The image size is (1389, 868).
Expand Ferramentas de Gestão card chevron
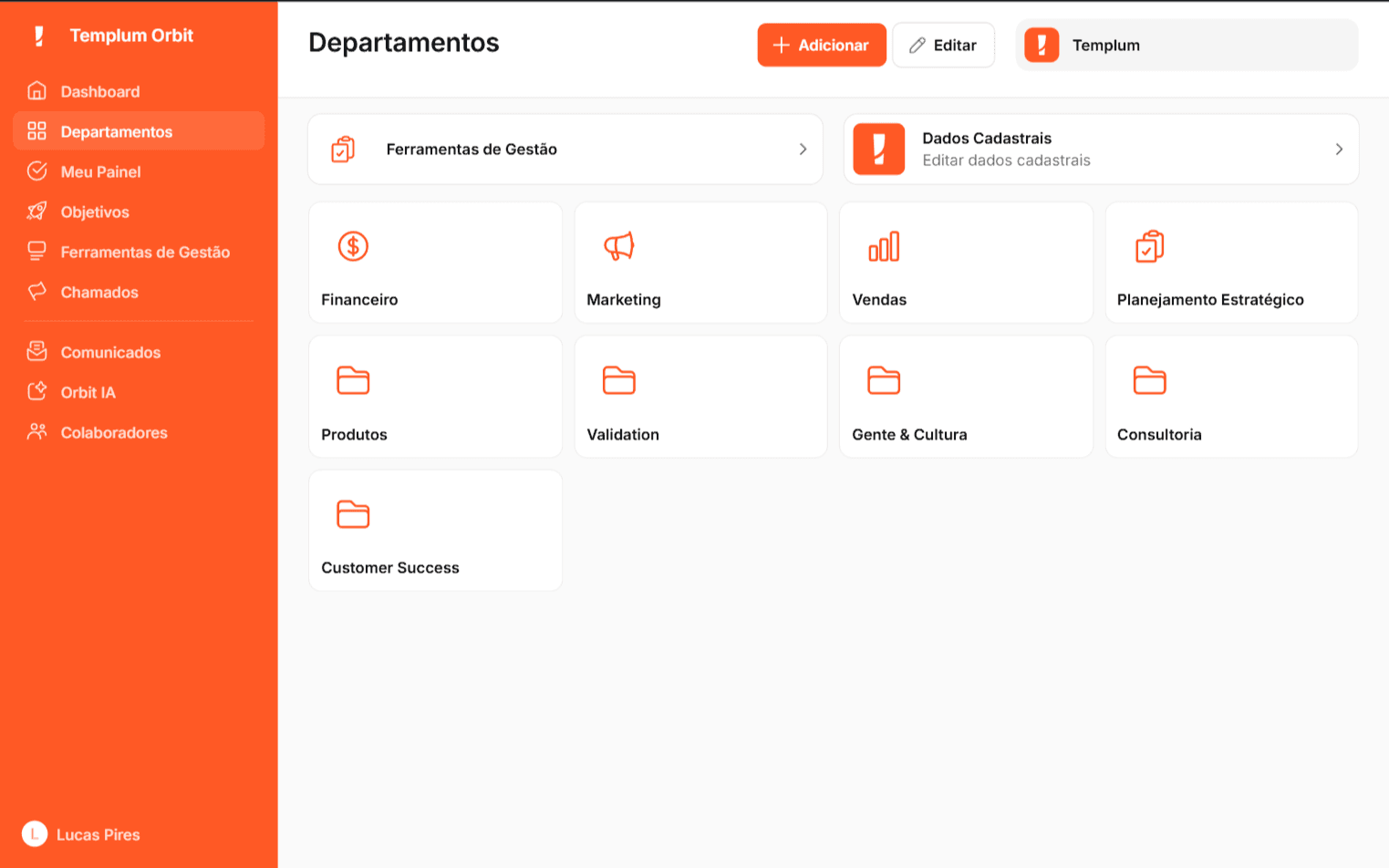(803, 150)
